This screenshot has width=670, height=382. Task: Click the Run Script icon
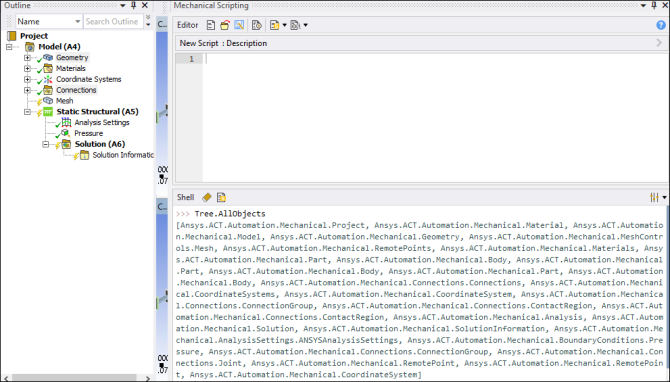coord(256,25)
